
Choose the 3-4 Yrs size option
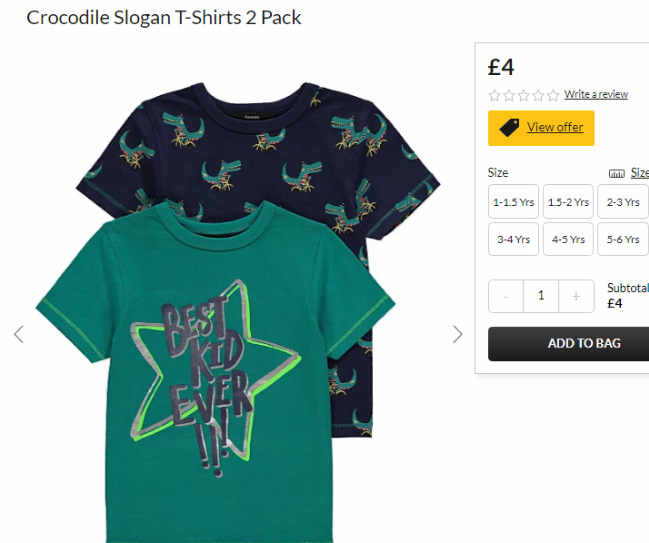click(513, 239)
